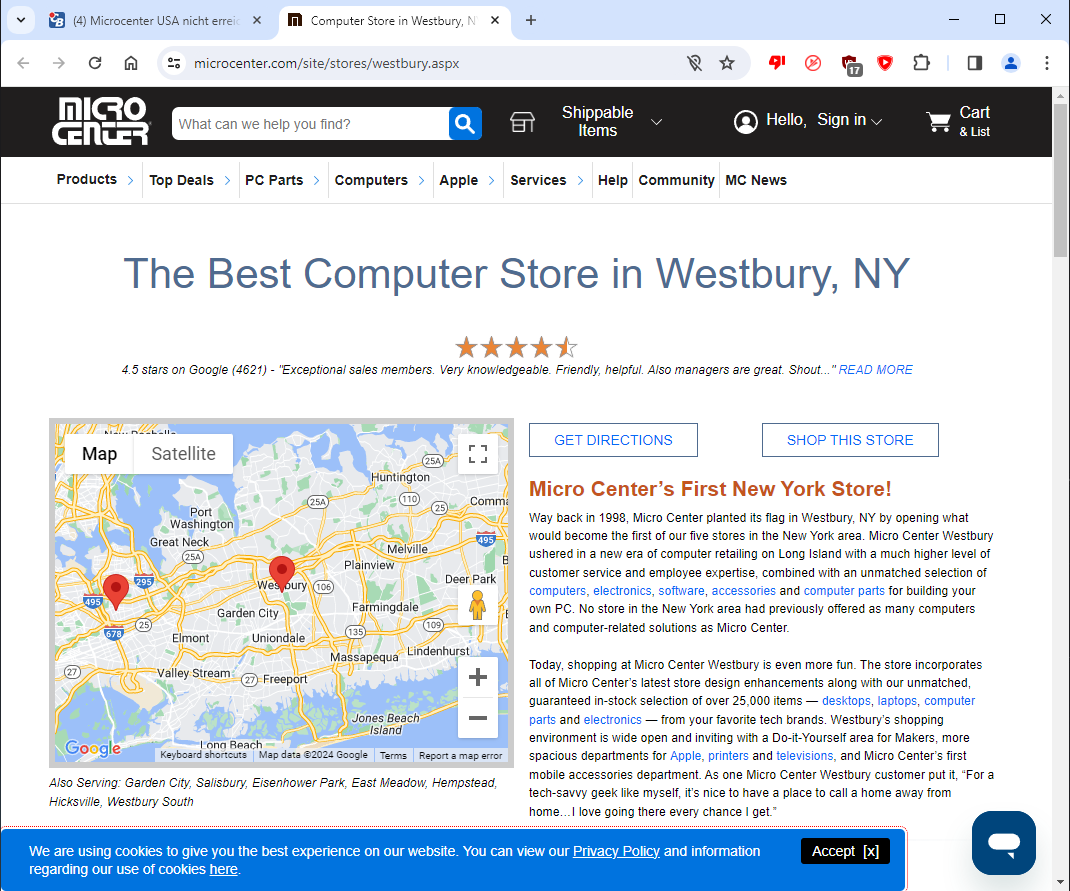
Task: Click the red circular slashed extension icon
Action: (813, 63)
